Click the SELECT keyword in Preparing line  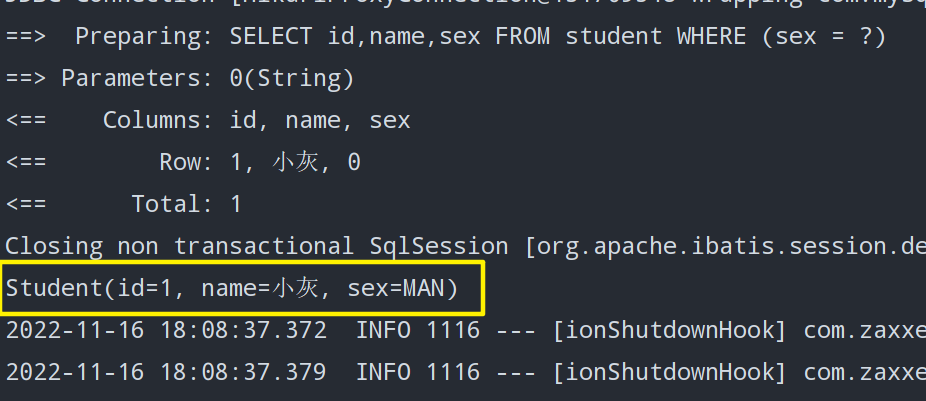pyautogui.click(x=270, y=37)
